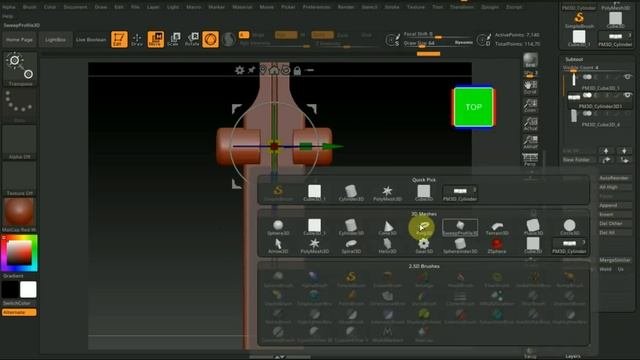640x360 pixels.
Task: Choose the SweepProfile3D mesh
Action: (x=460, y=227)
